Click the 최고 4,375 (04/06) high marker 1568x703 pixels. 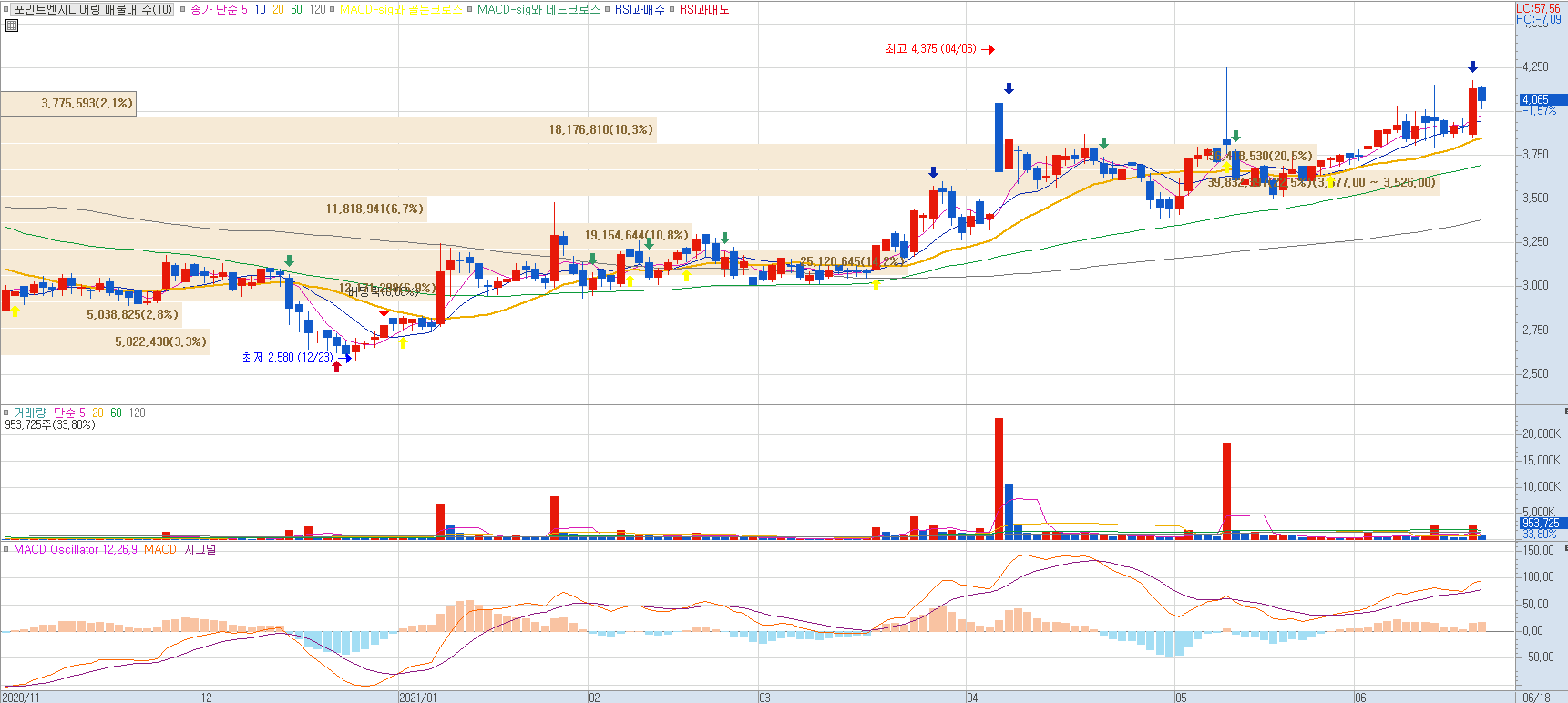[x=930, y=49]
